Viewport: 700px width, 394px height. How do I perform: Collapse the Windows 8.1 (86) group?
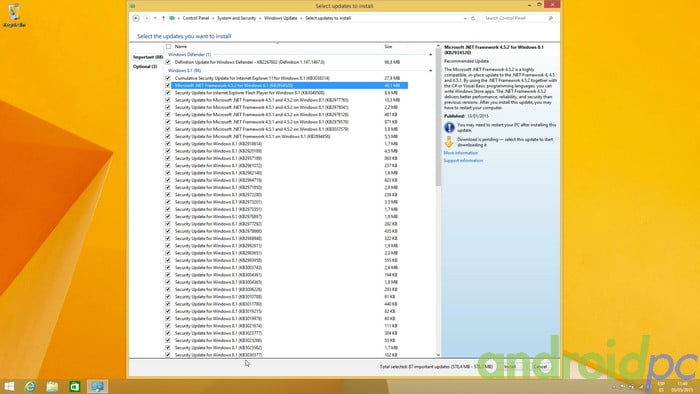tap(430, 71)
